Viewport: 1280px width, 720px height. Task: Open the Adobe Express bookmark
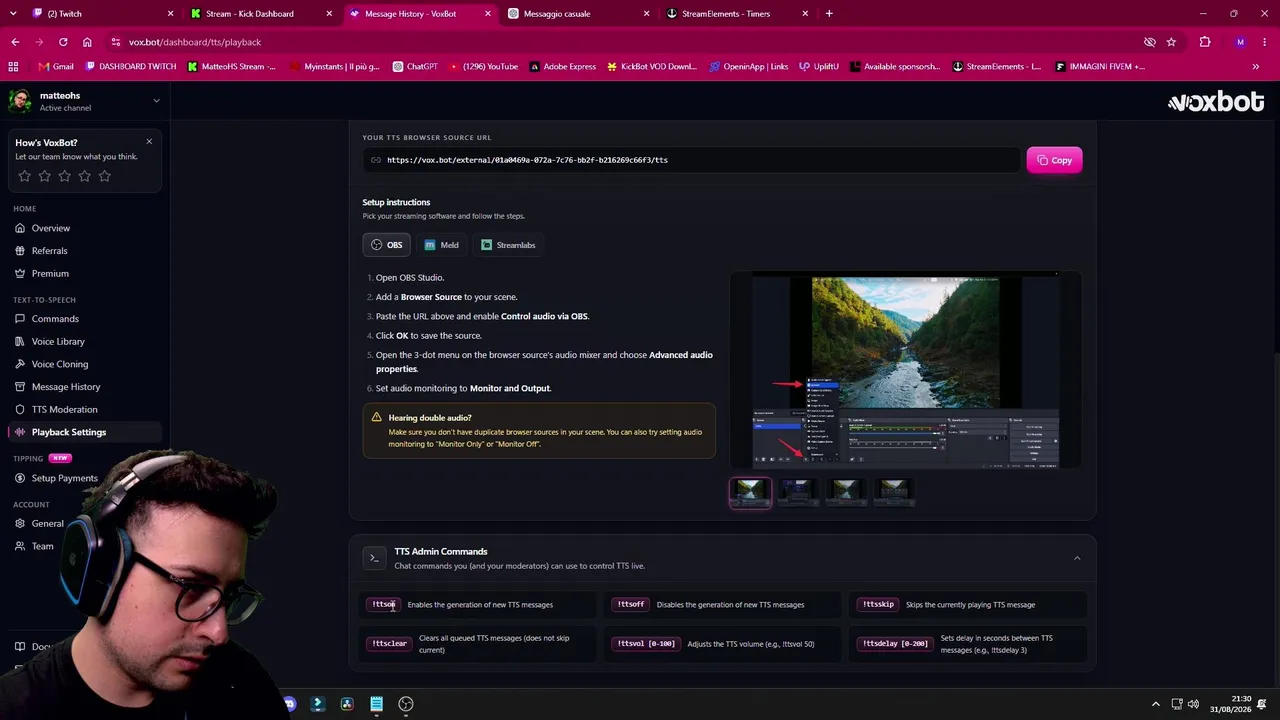[563, 67]
